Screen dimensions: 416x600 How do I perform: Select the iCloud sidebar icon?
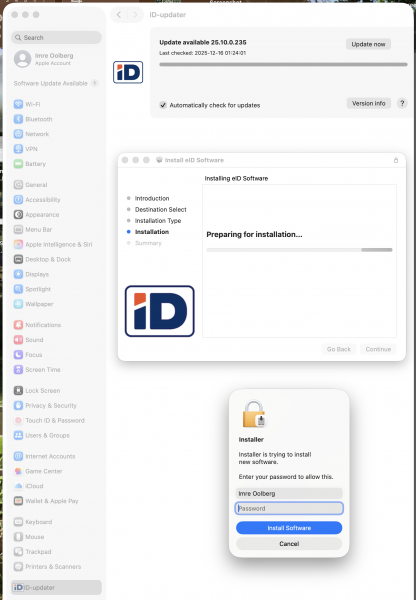tap(18, 486)
